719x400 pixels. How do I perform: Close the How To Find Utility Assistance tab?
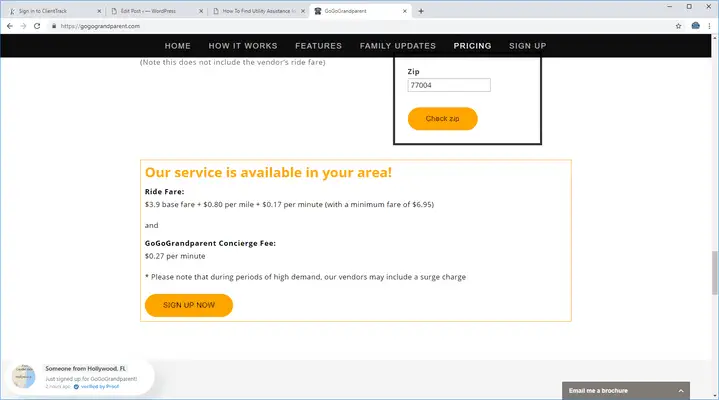303,11
